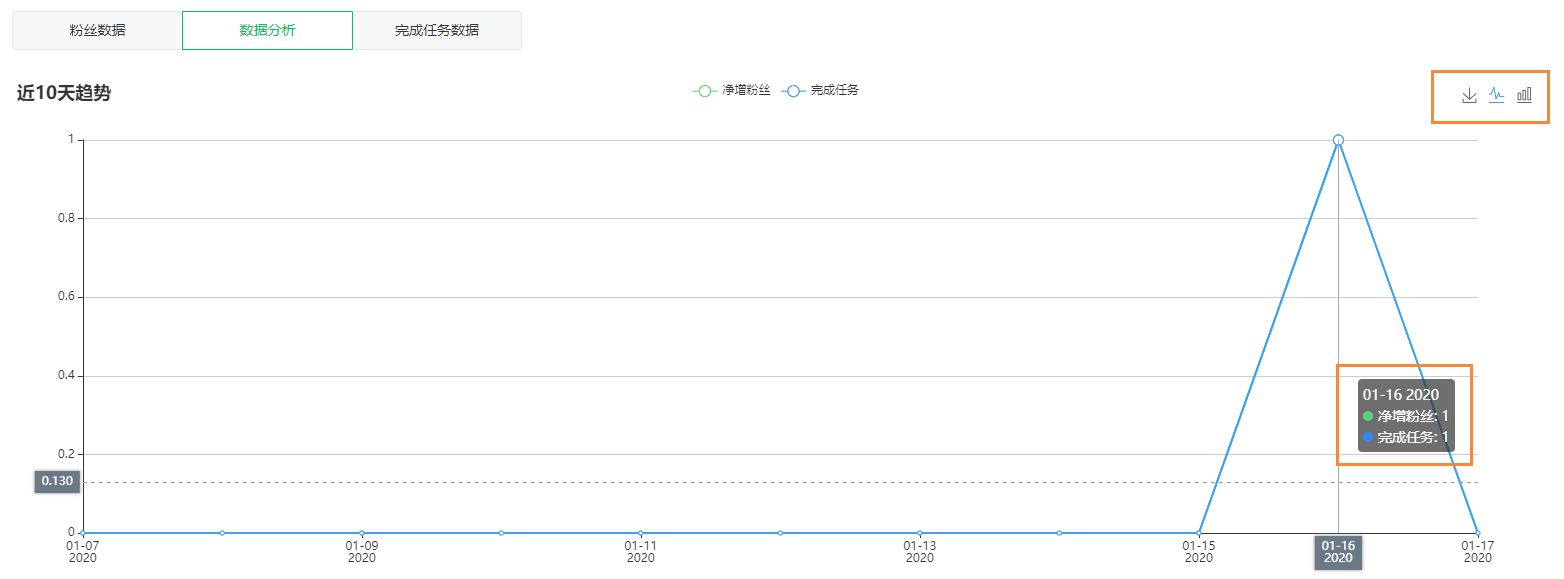Switch chart to bar view icon
The image size is (1564, 579).
pos(1524,95)
